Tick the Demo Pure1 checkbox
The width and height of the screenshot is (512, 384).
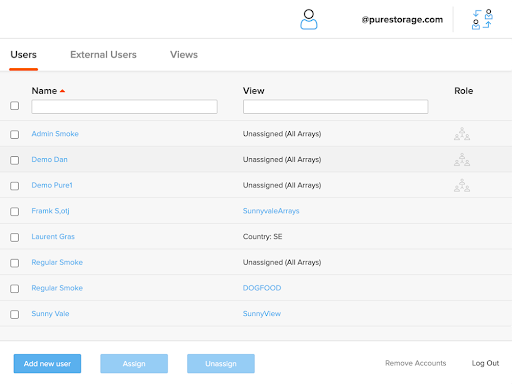[x=14, y=186]
